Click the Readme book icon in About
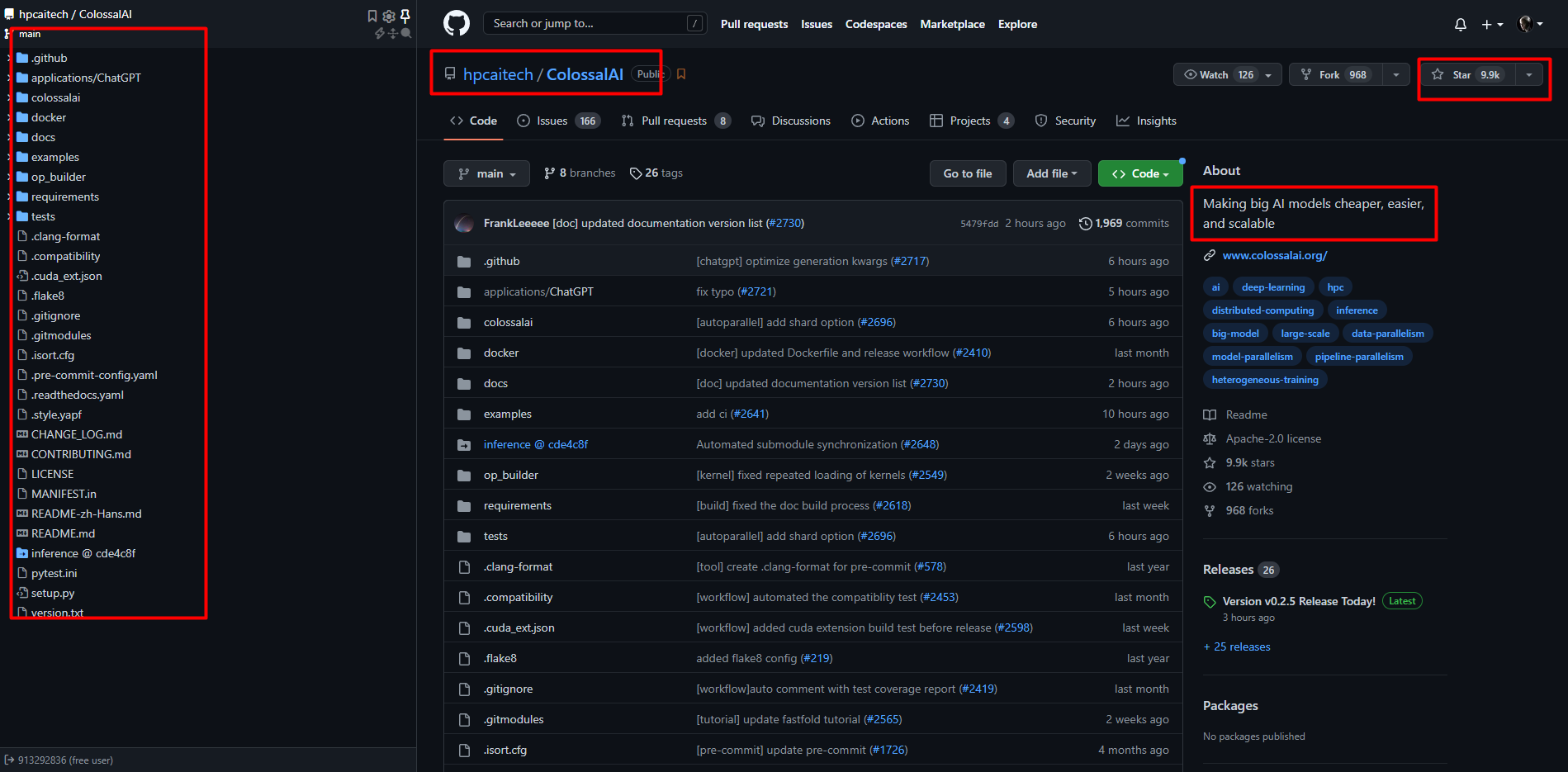This screenshot has height=772, width=1568. (x=1210, y=415)
